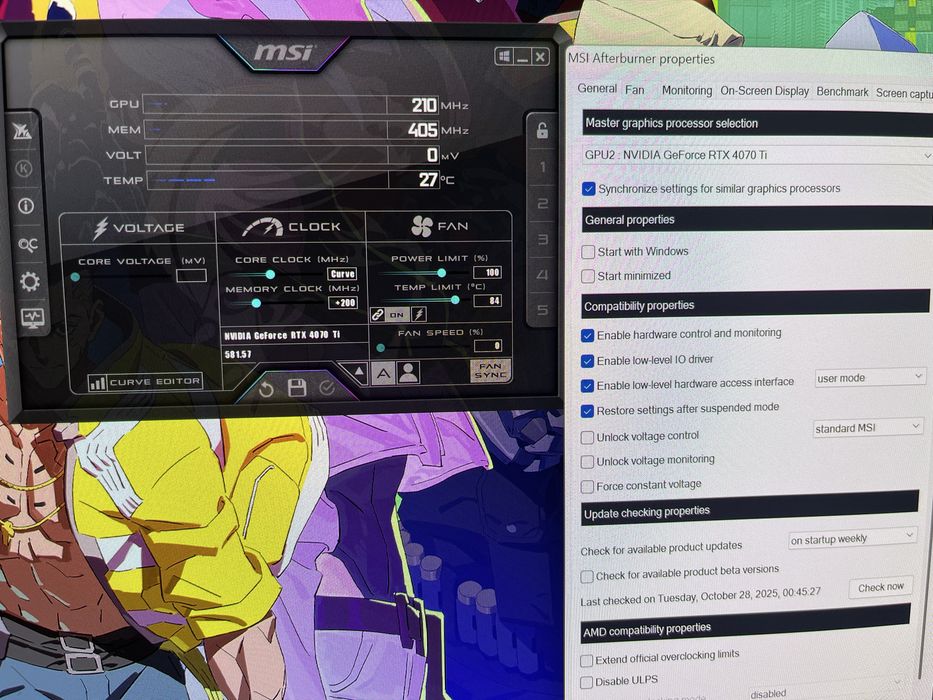Switch to the Benchmark tab
The width and height of the screenshot is (933, 700).
842,92
